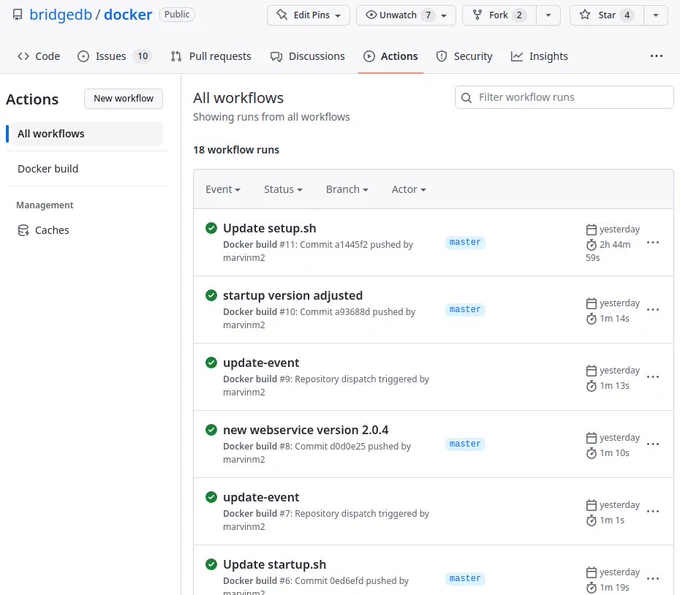Click success checkmark of Docker build #7 run
This screenshot has width=680, height=595.
211,497
